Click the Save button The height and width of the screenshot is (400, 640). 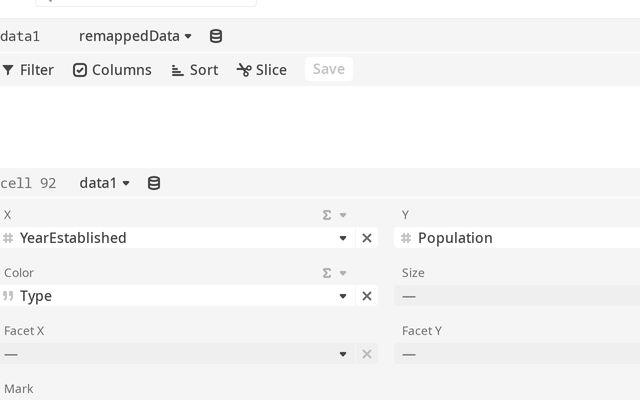click(329, 69)
